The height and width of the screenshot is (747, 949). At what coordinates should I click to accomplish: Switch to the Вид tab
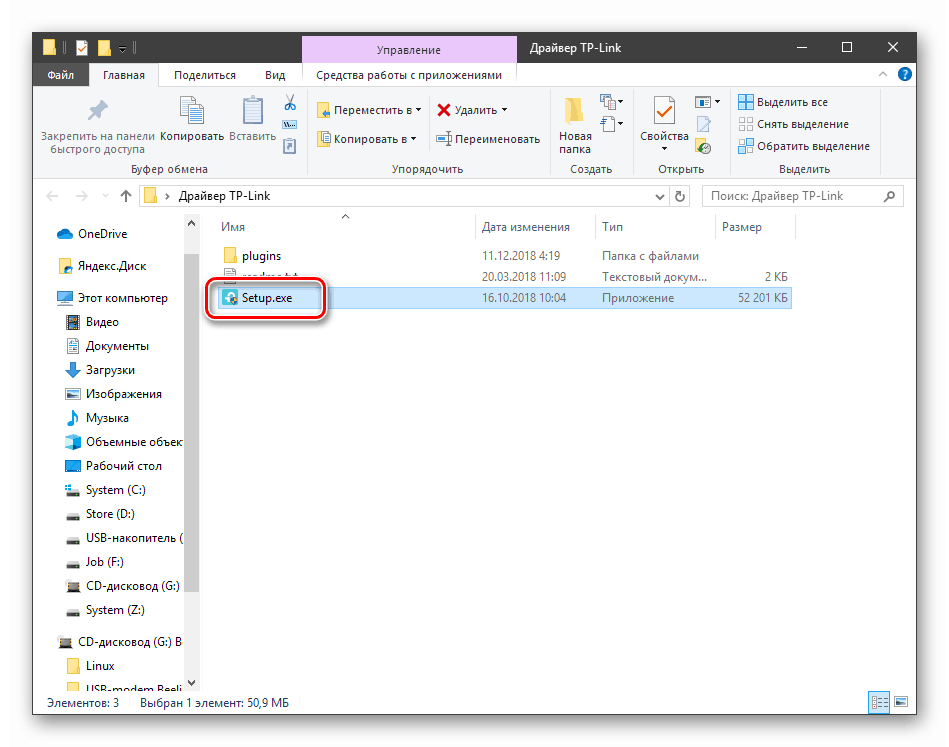pyautogui.click(x=275, y=75)
